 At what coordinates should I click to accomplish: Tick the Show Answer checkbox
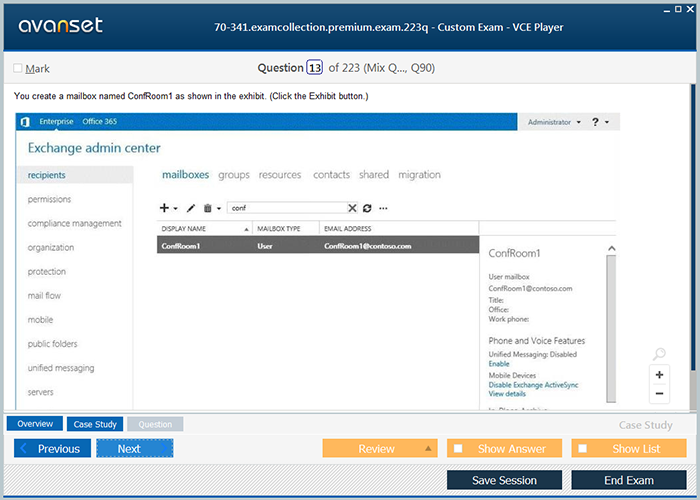point(459,449)
